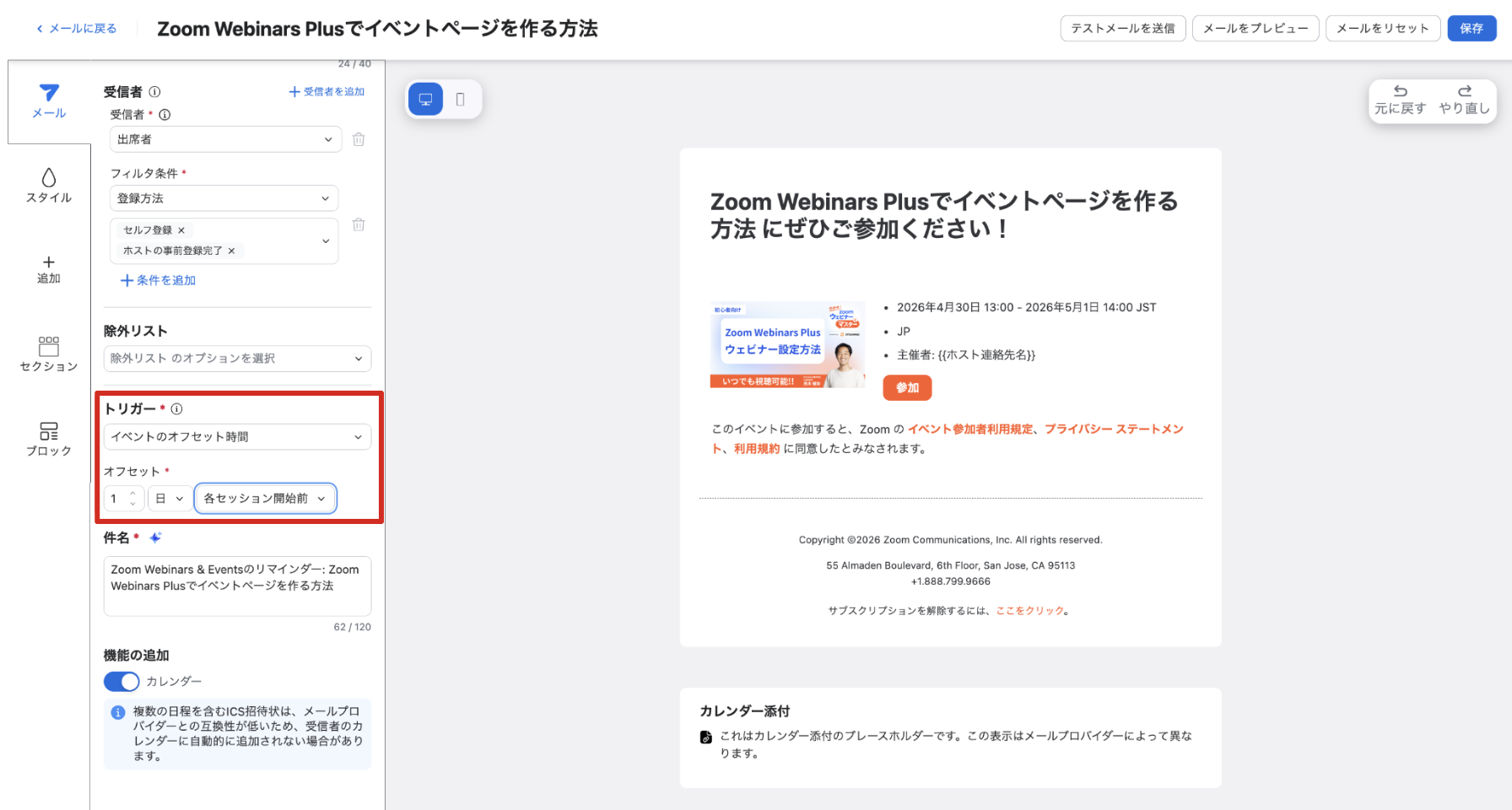Click 55 Almaden Boulevard address line

coord(951,566)
